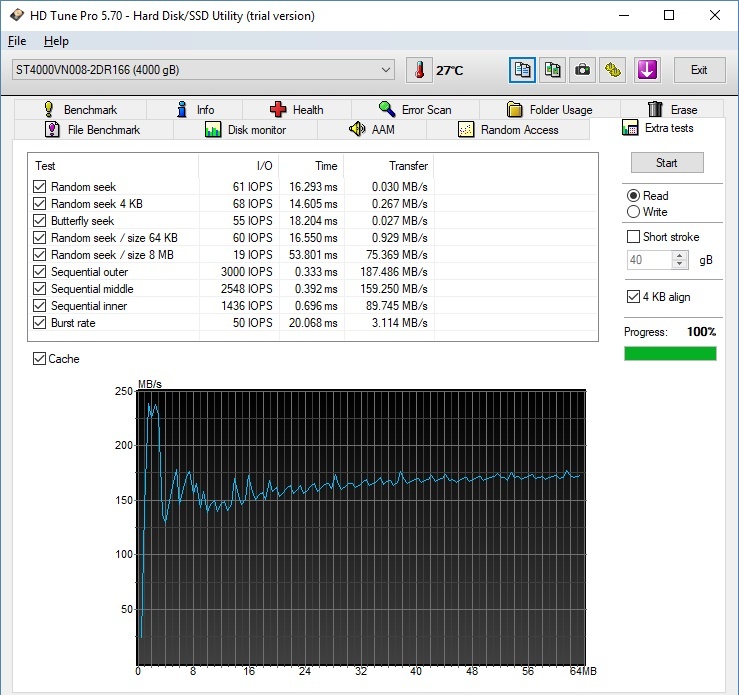Click the Exit button
Image resolution: width=739 pixels, height=695 pixels.
tap(699, 70)
